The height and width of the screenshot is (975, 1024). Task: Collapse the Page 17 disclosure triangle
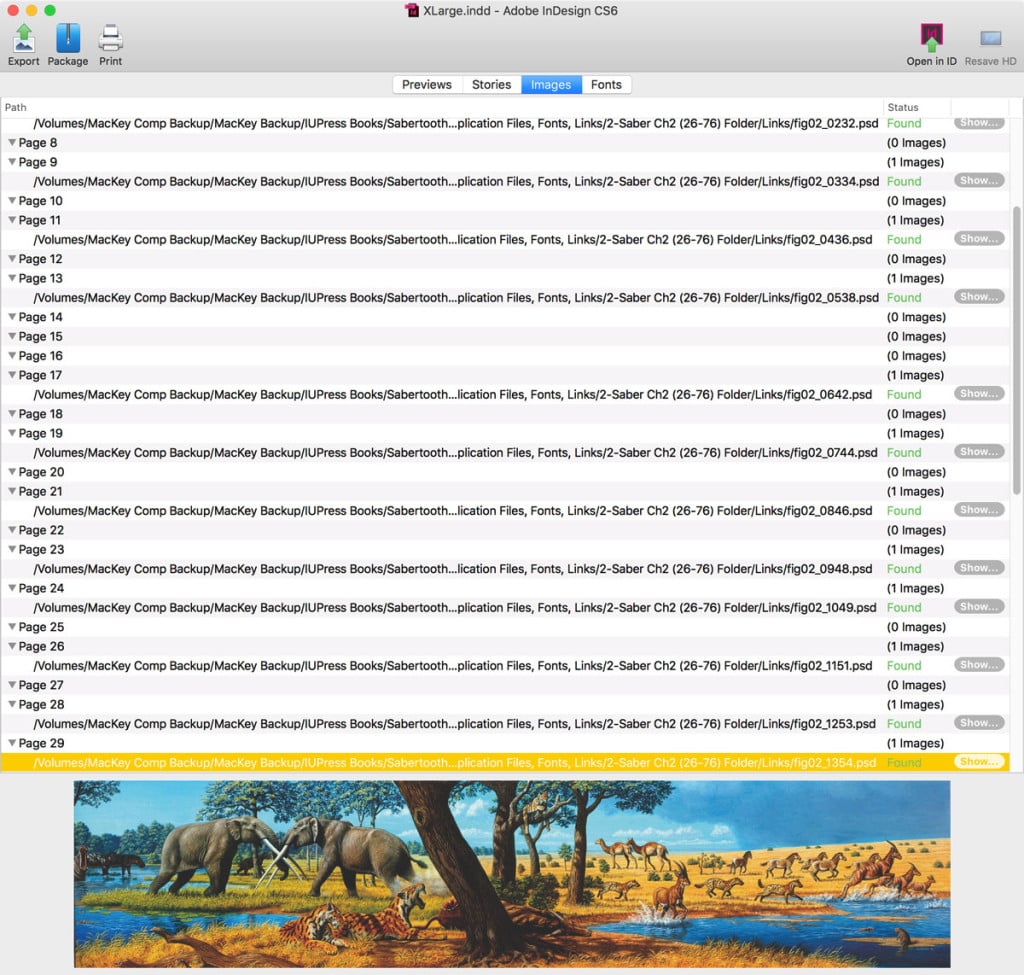tap(12, 375)
